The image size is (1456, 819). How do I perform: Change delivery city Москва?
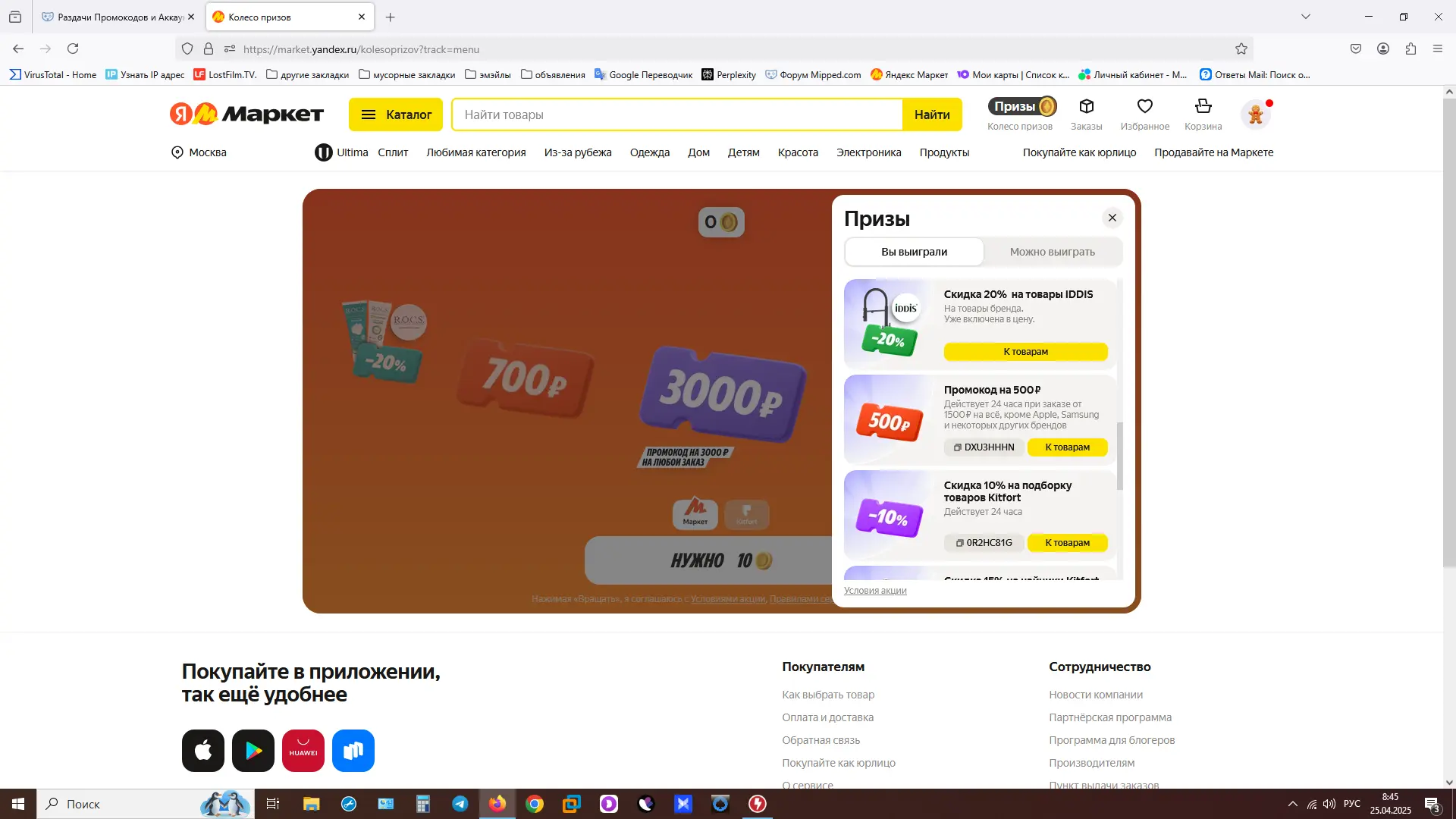point(199,152)
